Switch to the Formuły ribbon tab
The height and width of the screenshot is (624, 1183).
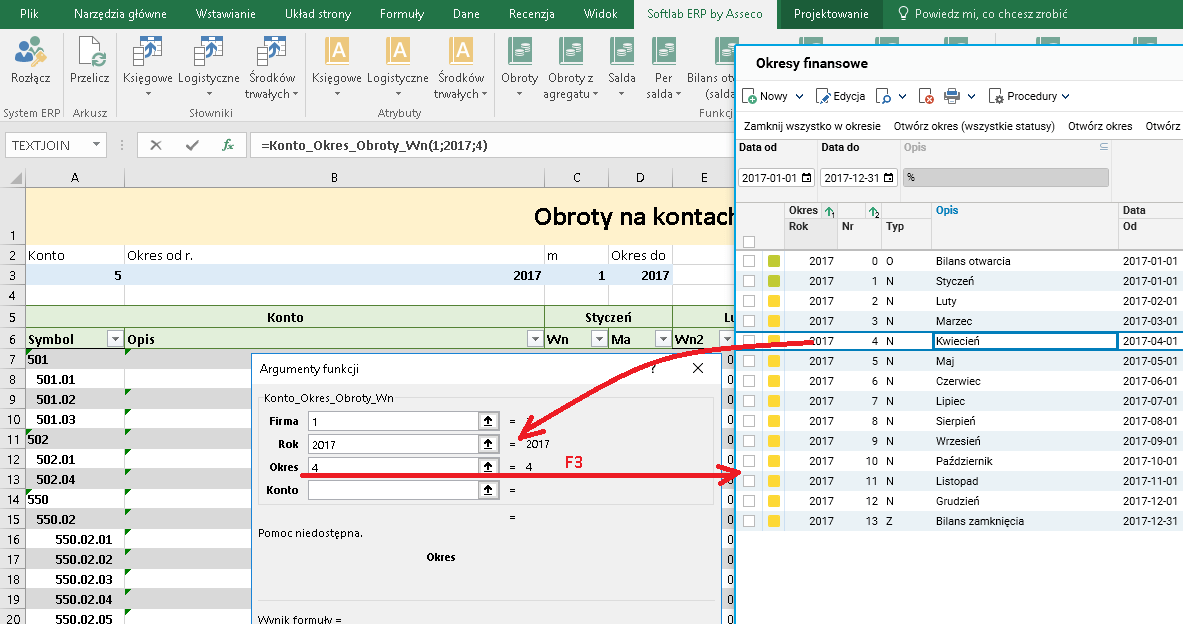point(401,14)
